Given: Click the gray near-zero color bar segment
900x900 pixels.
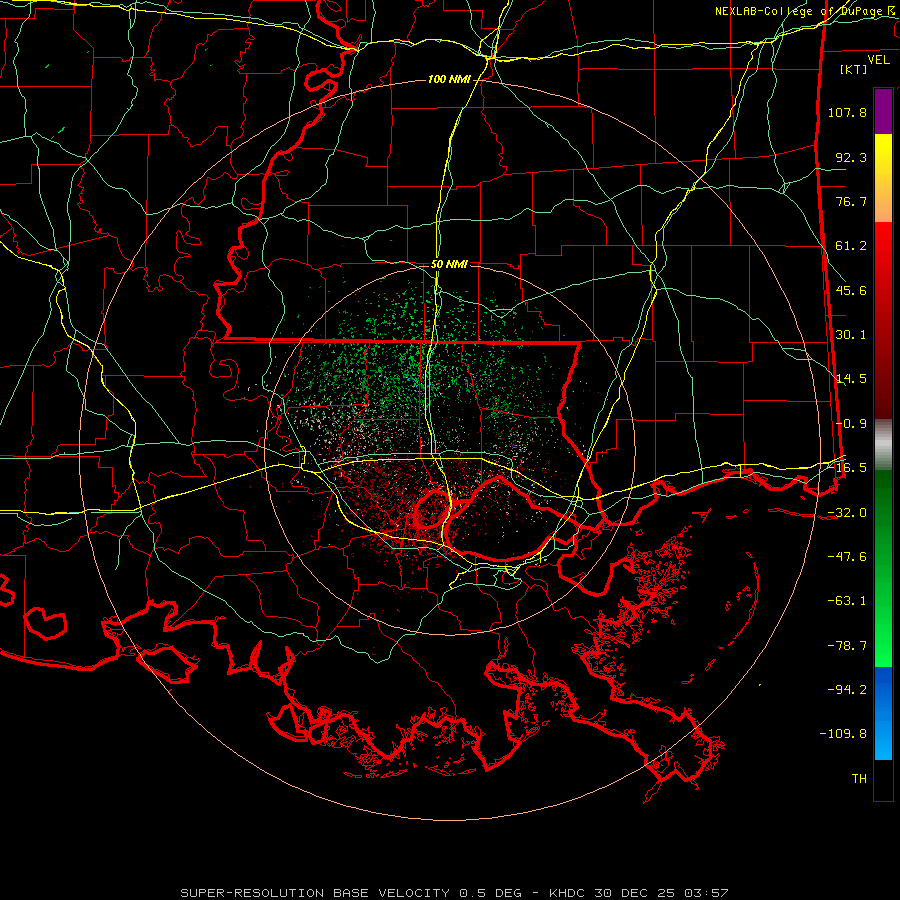Looking at the screenshot, I should (883, 445).
